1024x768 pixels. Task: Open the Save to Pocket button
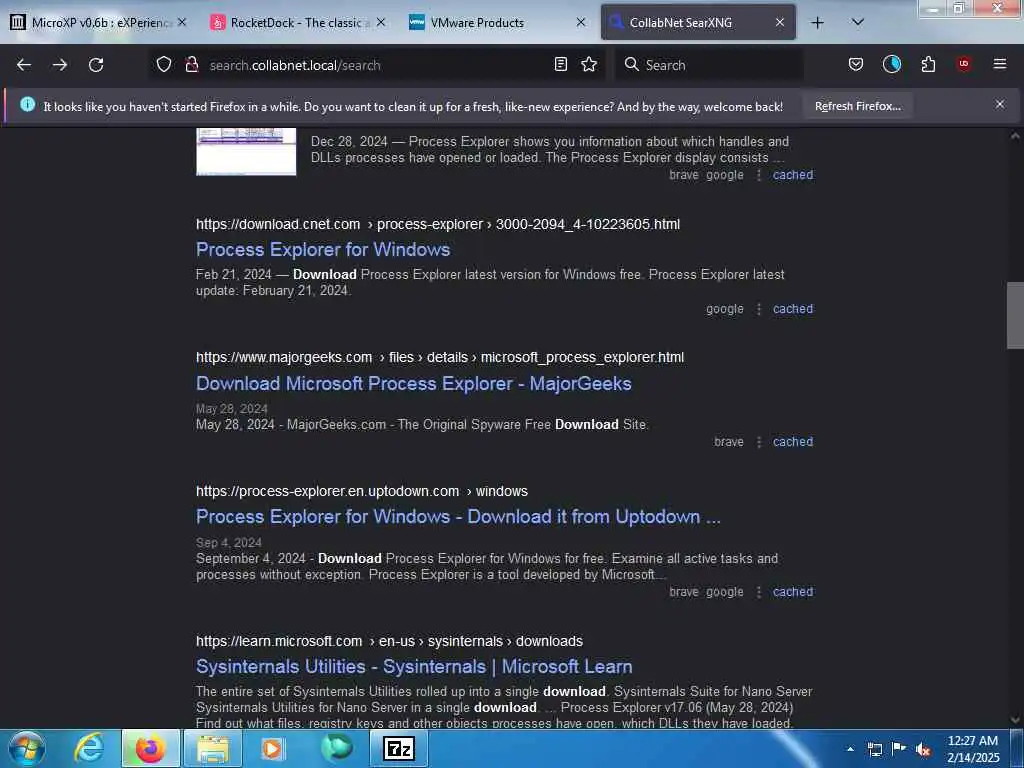click(x=856, y=65)
